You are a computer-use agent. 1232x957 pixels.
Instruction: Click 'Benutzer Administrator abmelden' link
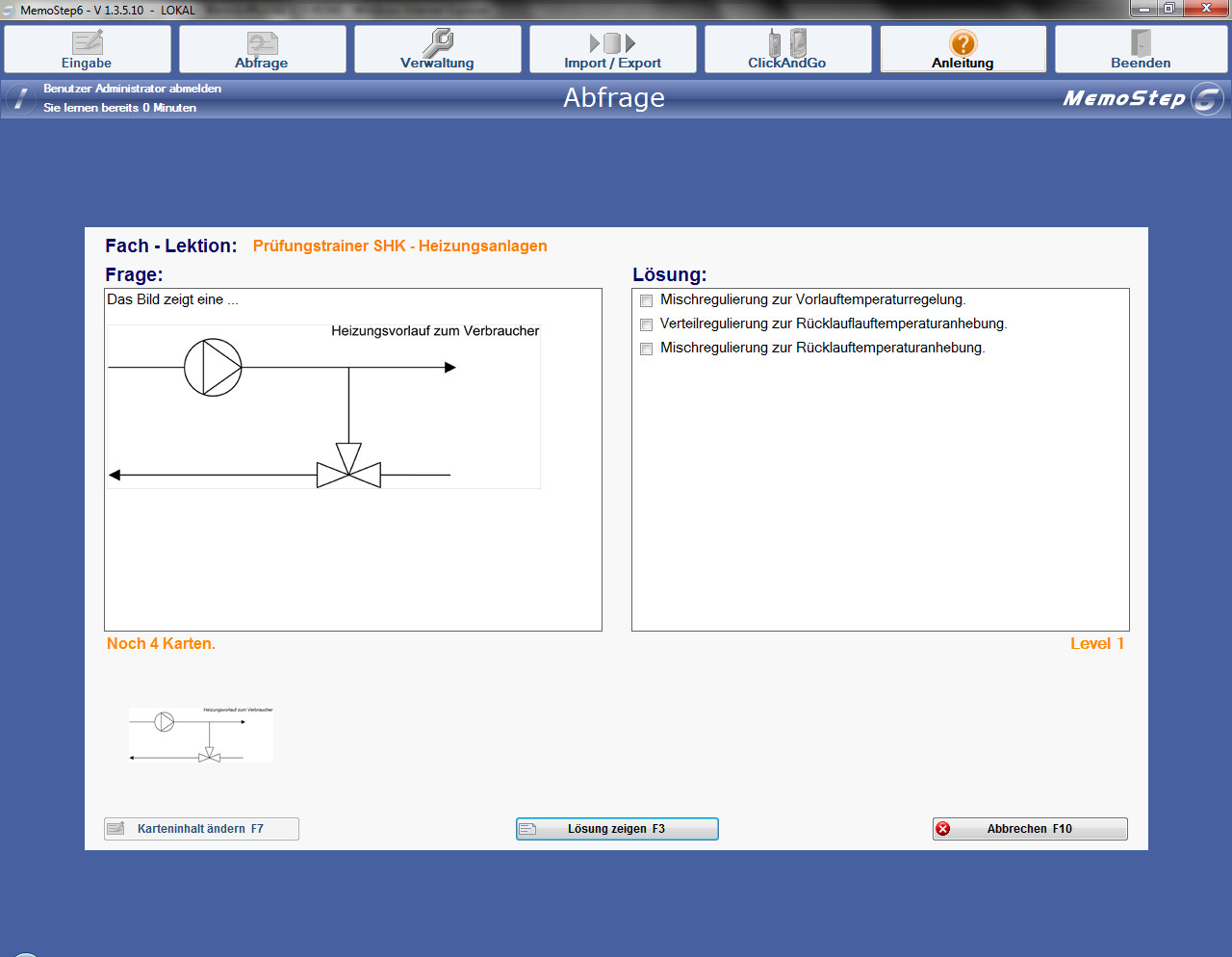(x=132, y=89)
